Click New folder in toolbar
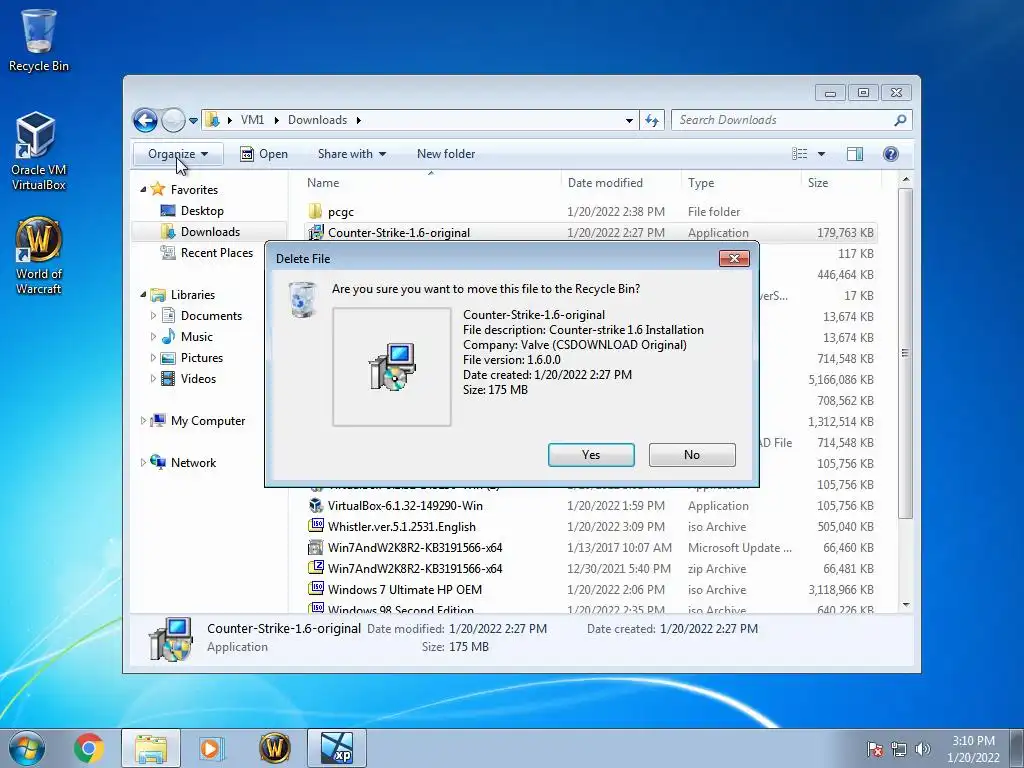The width and height of the screenshot is (1024, 768). (446, 154)
